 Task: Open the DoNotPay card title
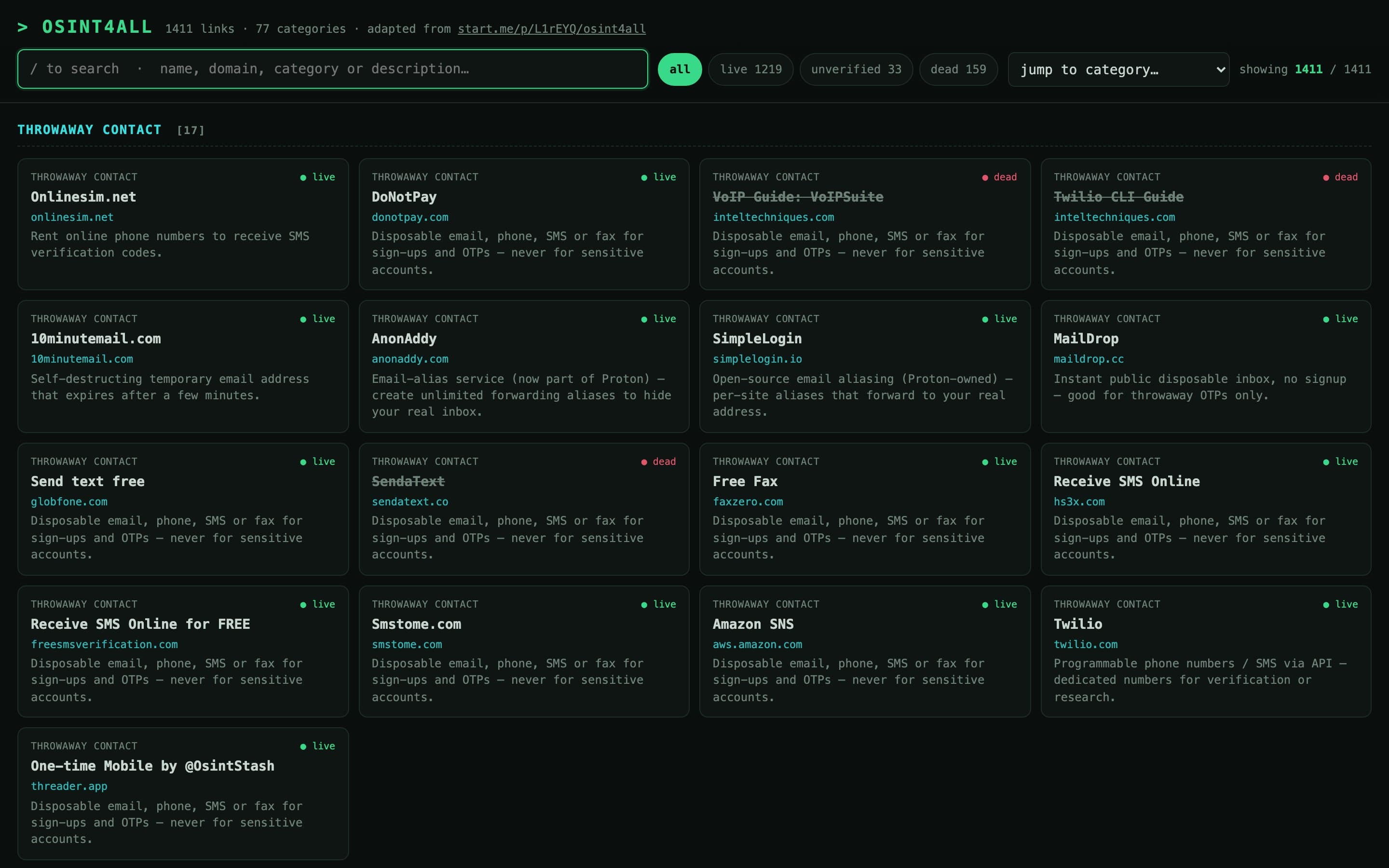coord(404,197)
